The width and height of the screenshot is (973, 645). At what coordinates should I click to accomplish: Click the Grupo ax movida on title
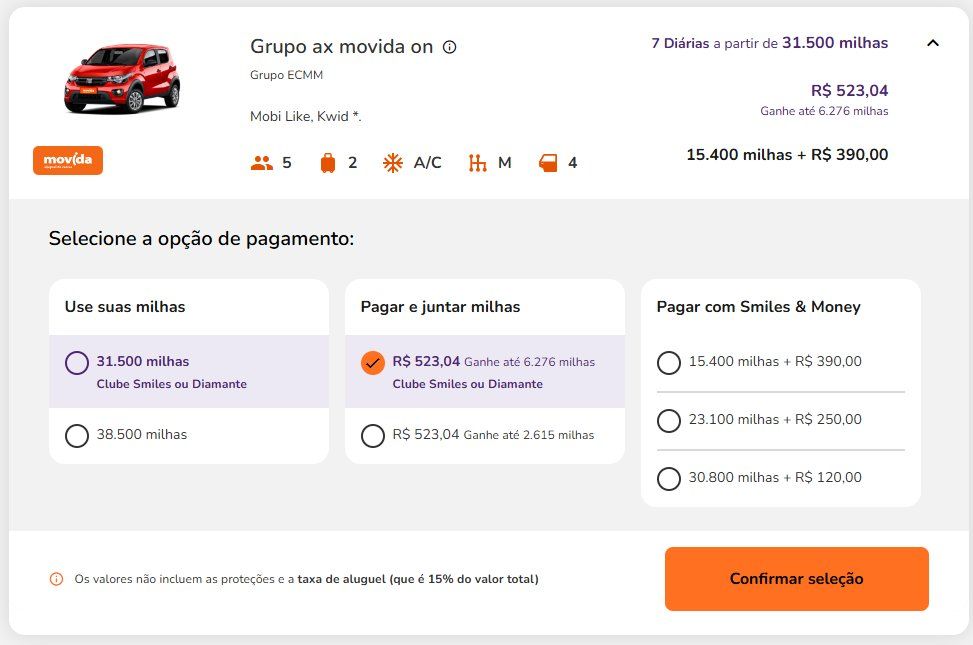coord(341,47)
